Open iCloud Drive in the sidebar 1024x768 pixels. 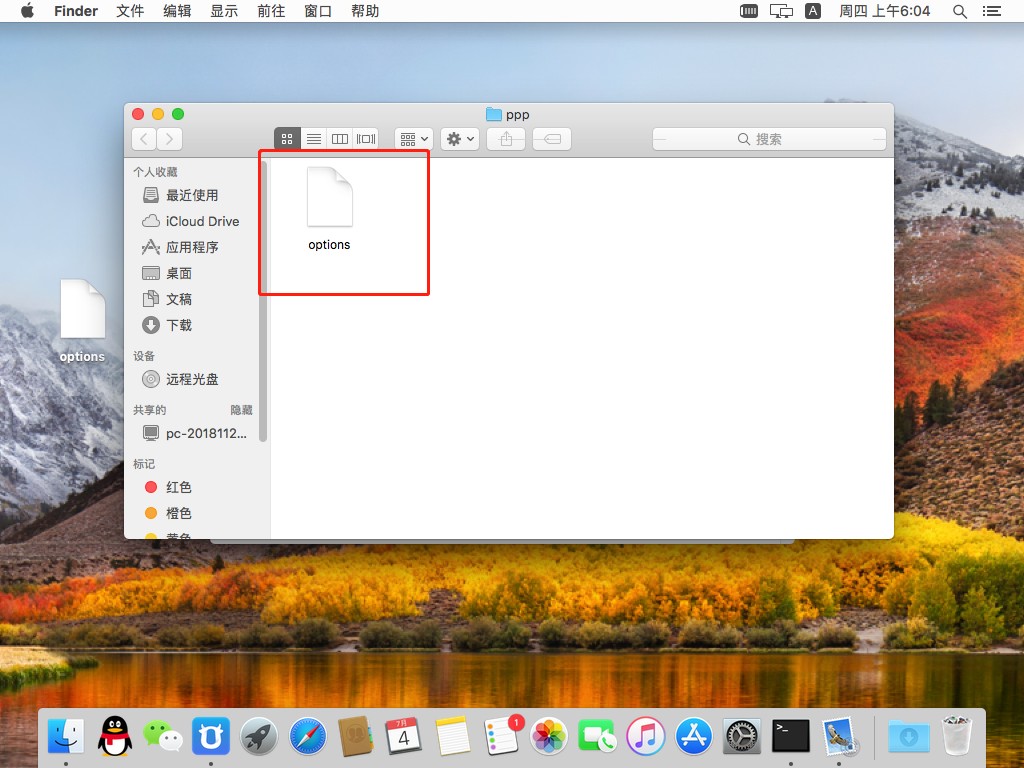click(202, 221)
